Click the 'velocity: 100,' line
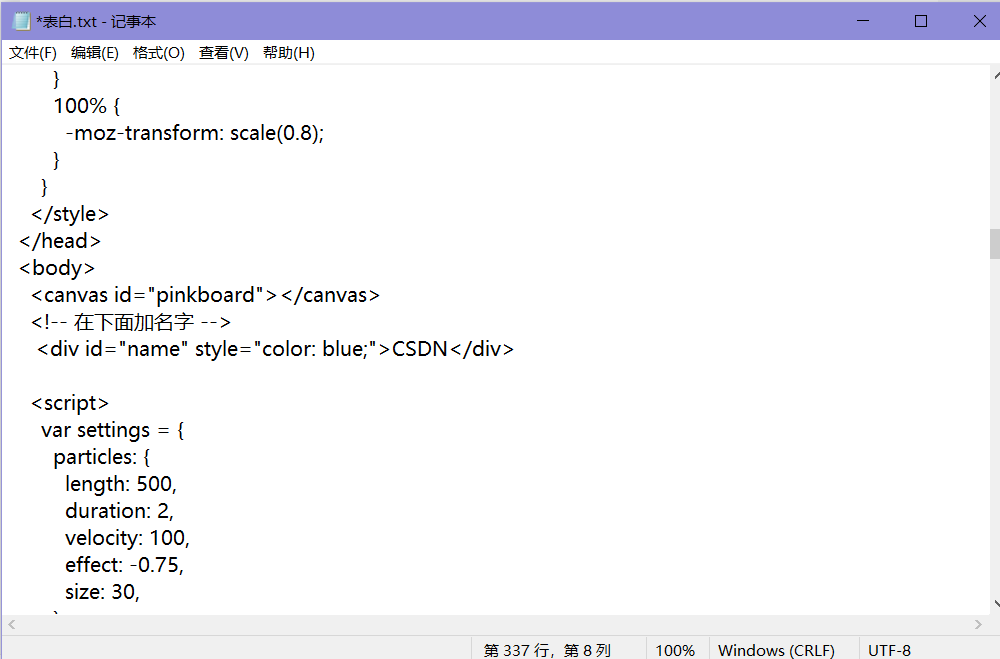Viewport: 1000px width, 659px height. click(x=127, y=538)
